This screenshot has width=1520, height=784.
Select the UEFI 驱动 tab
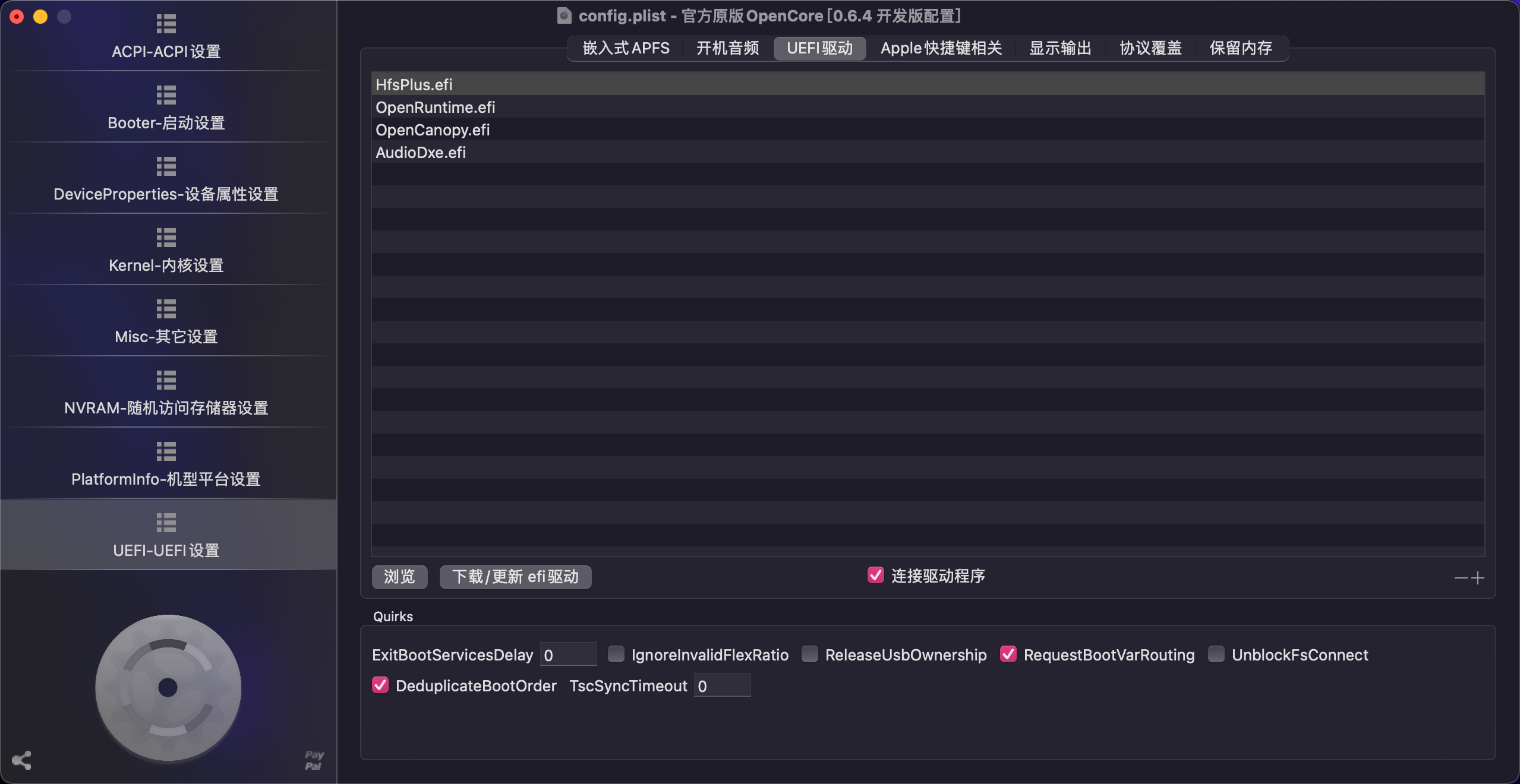(820, 48)
